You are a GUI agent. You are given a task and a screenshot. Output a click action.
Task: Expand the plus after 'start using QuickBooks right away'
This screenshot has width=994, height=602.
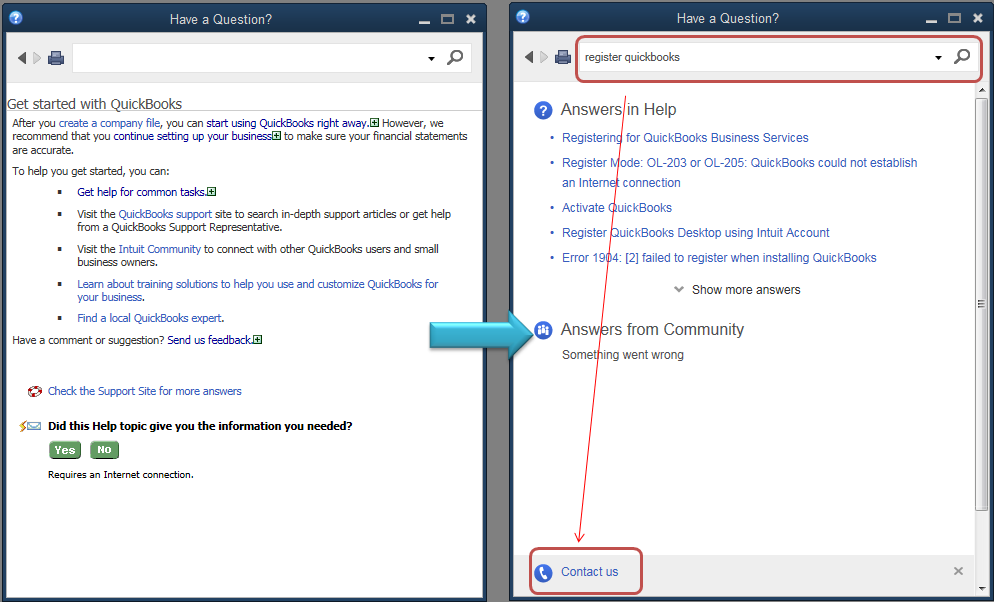(x=375, y=123)
